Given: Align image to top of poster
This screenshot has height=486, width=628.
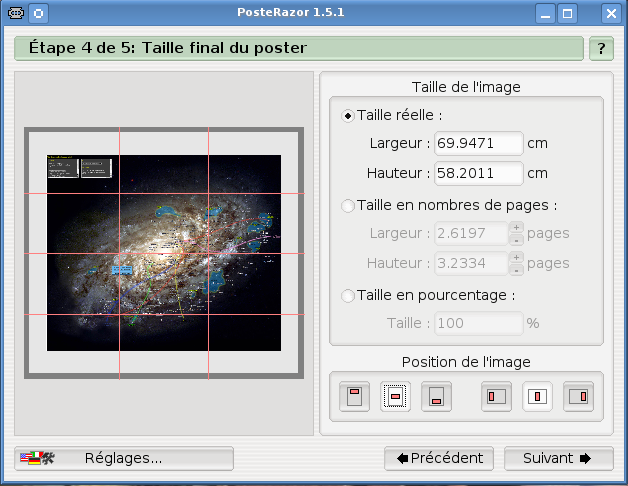Looking at the screenshot, I should pyautogui.click(x=354, y=396).
